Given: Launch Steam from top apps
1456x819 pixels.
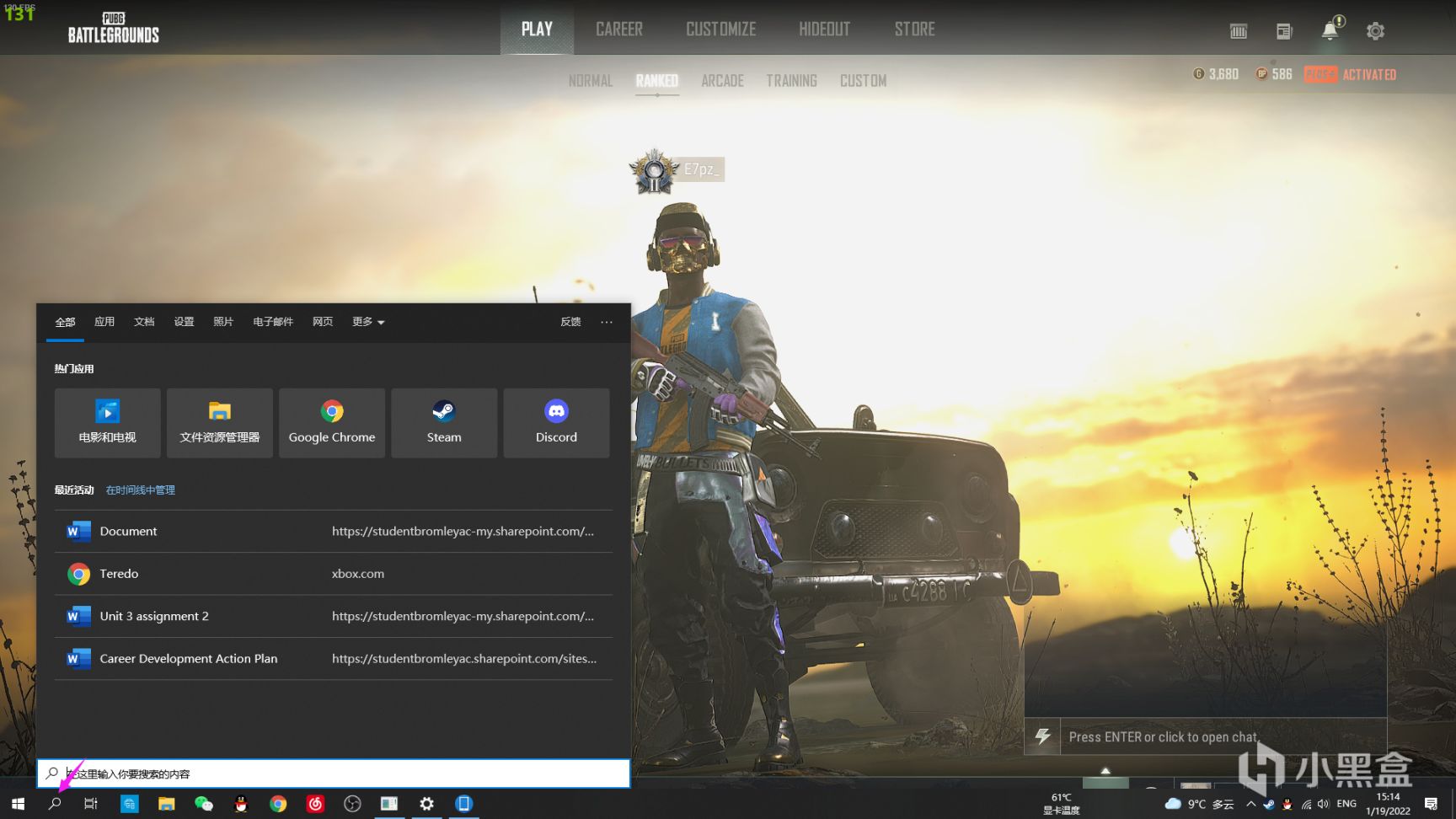Looking at the screenshot, I should tap(444, 423).
